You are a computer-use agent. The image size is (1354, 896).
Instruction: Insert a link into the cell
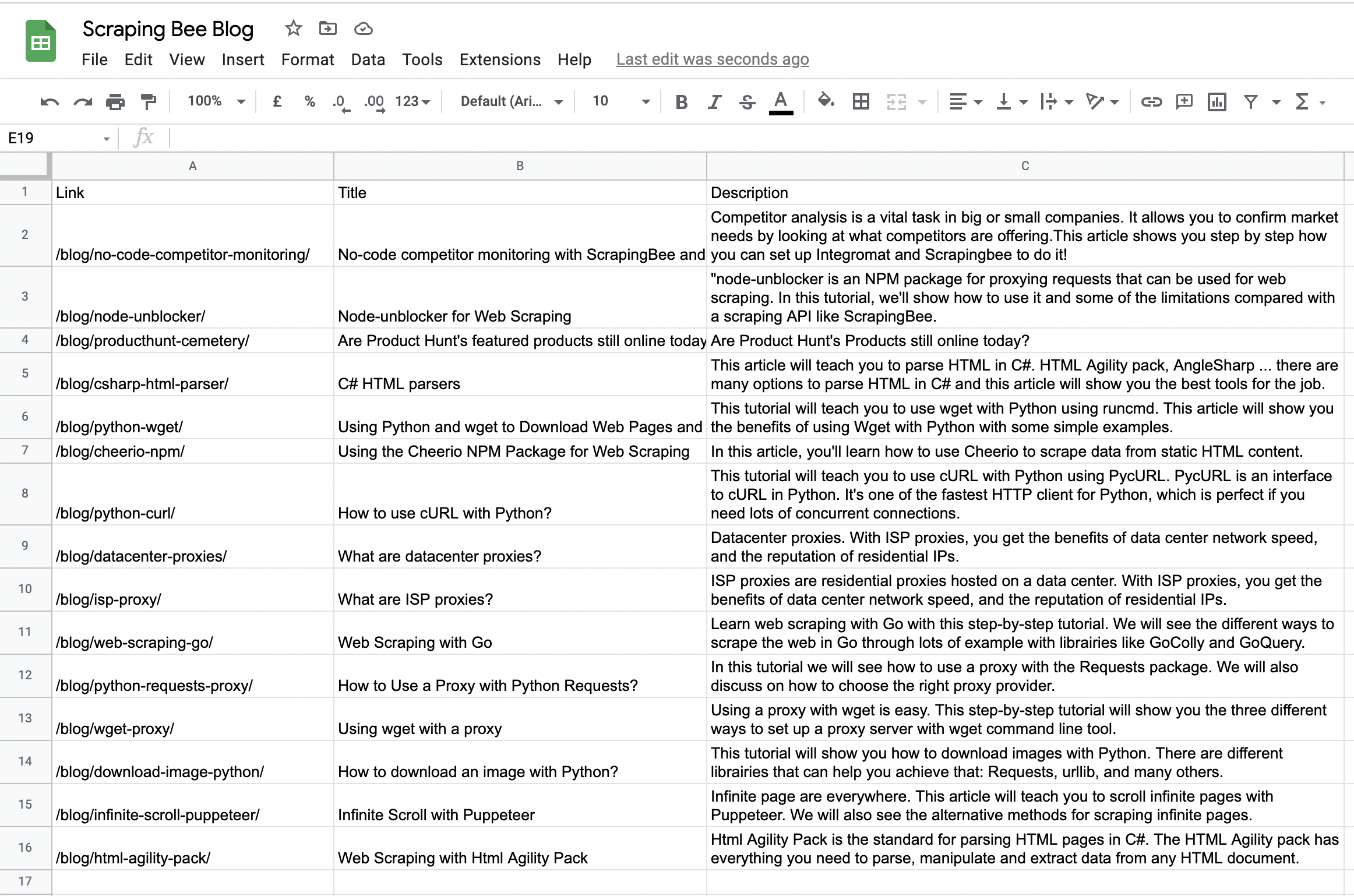tap(1151, 101)
